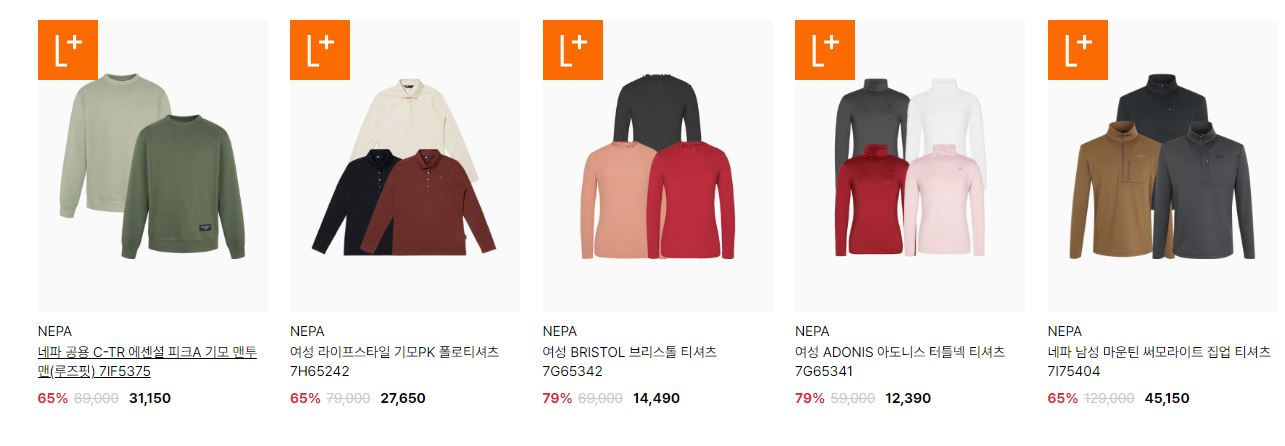Click the 31,150 sale price
This screenshot has width=1285, height=446.
(x=150, y=398)
